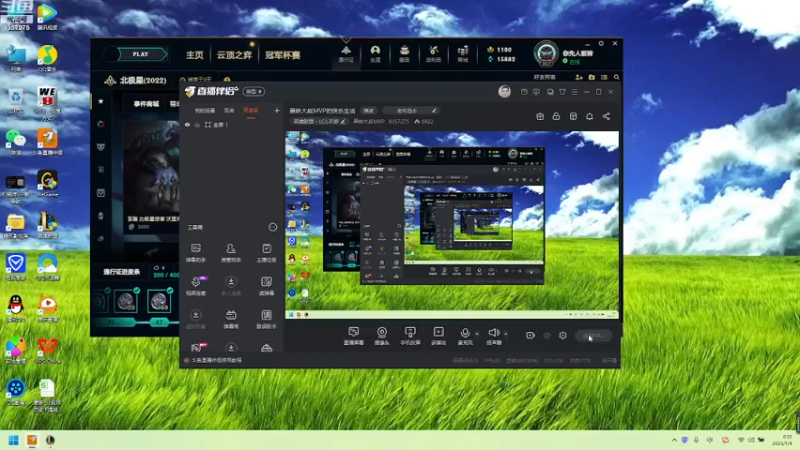The height and width of the screenshot is (450, 800).
Task: Click the battle pass progress bar
Action: tap(135, 322)
